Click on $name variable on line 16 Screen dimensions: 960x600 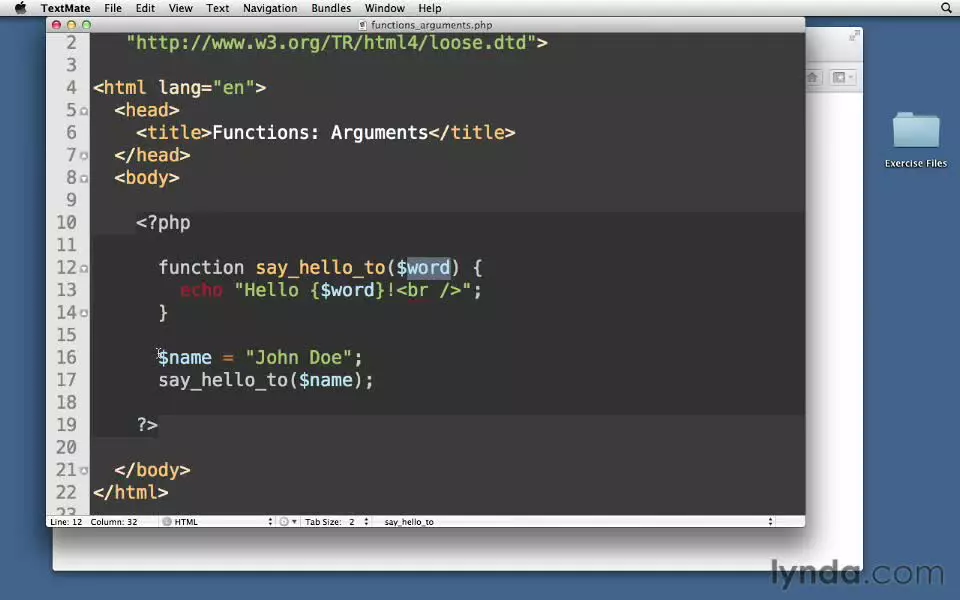point(185,358)
